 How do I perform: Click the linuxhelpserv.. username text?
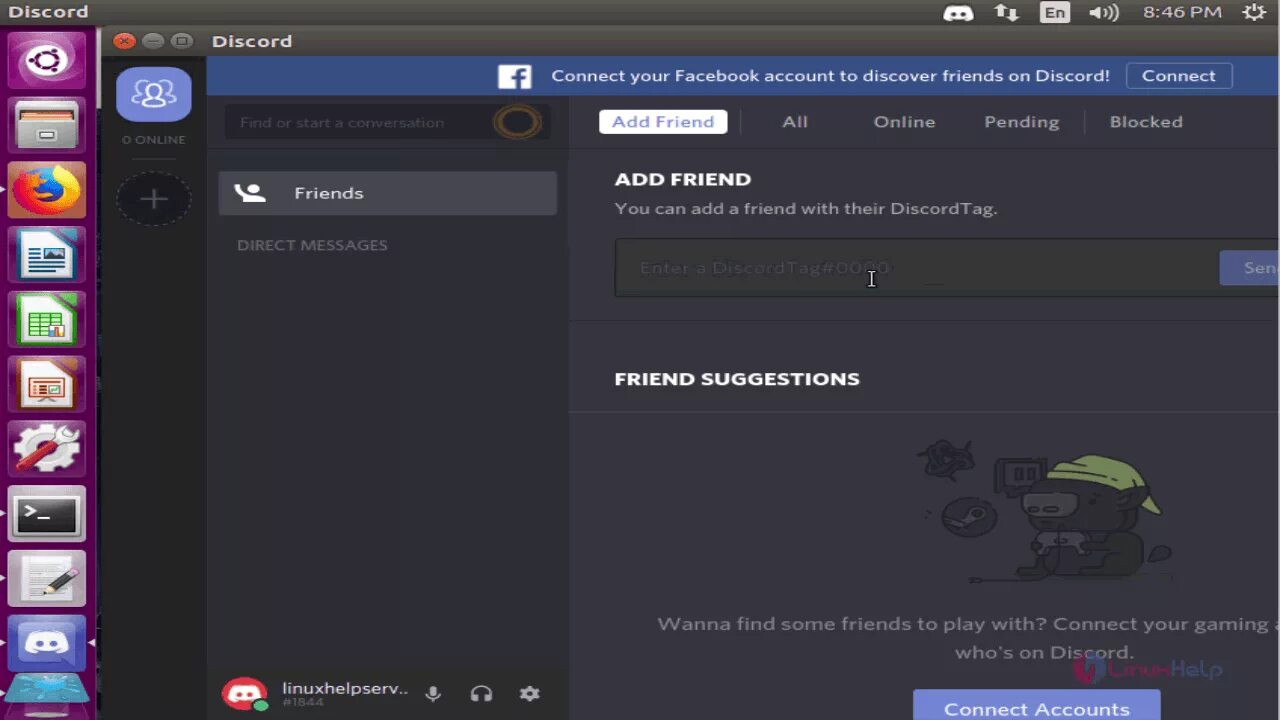345,688
